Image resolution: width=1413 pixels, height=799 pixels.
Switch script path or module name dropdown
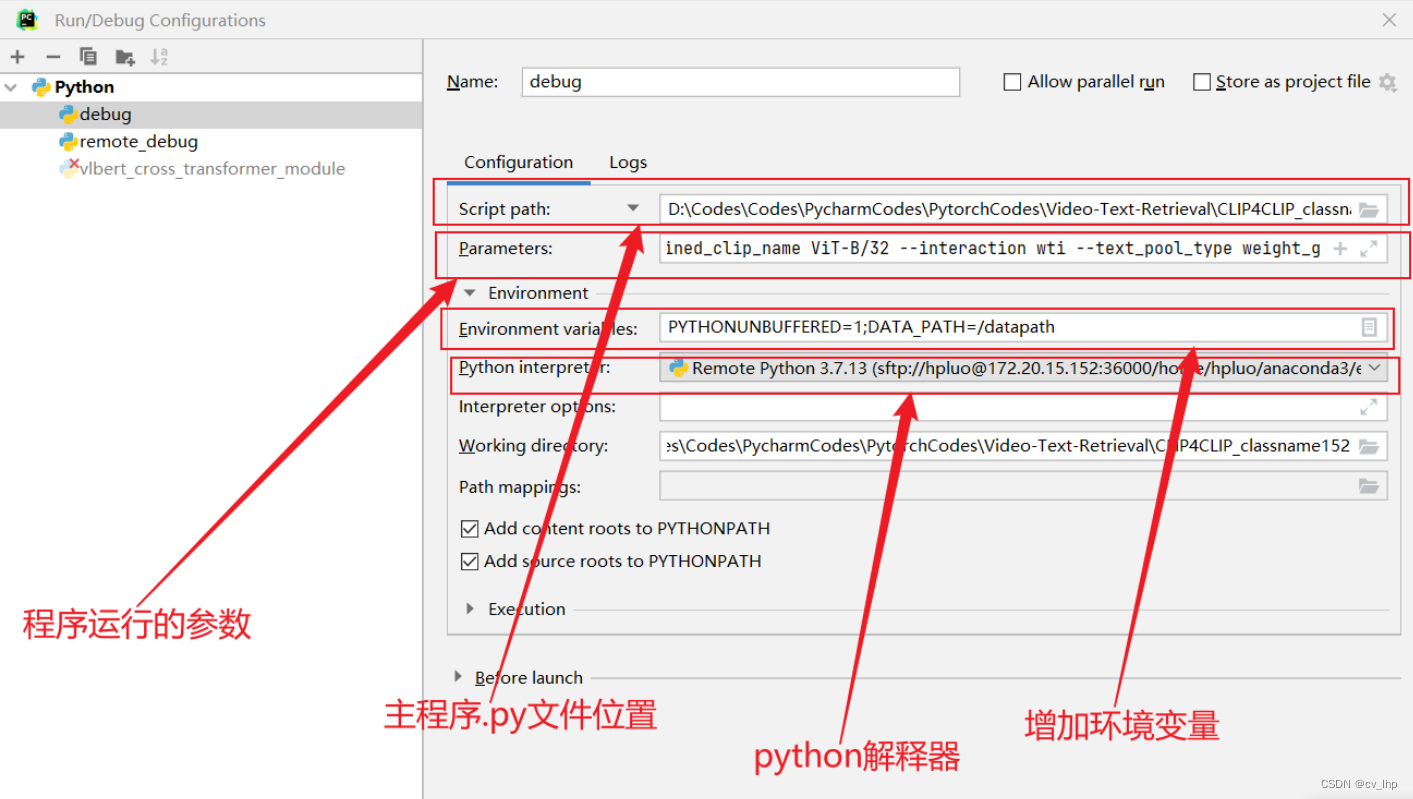[633, 208]
